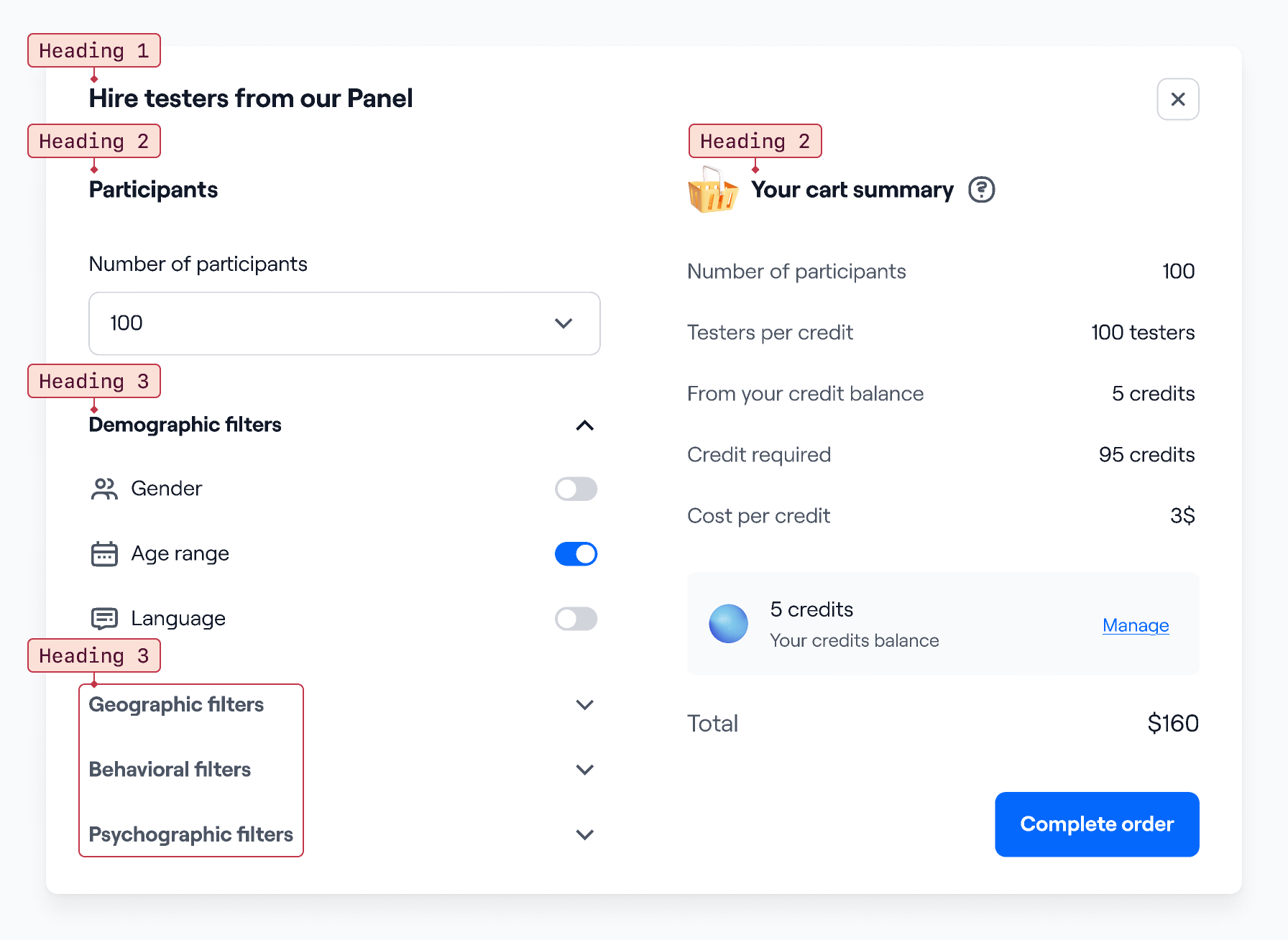1288x940 pixels.
Task: Disable the Age range toggle
Action: [x=576, y=554]
